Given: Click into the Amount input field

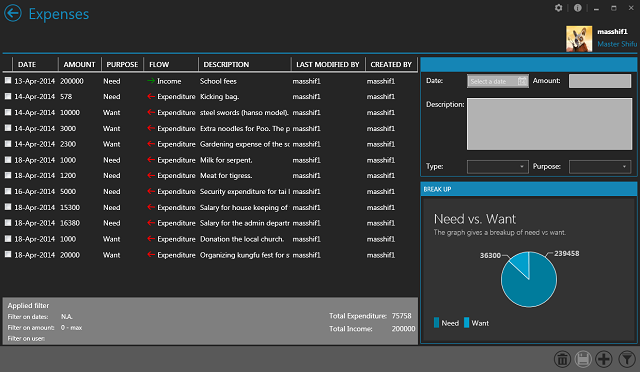Looking at the screenshot, I should 600,81.
